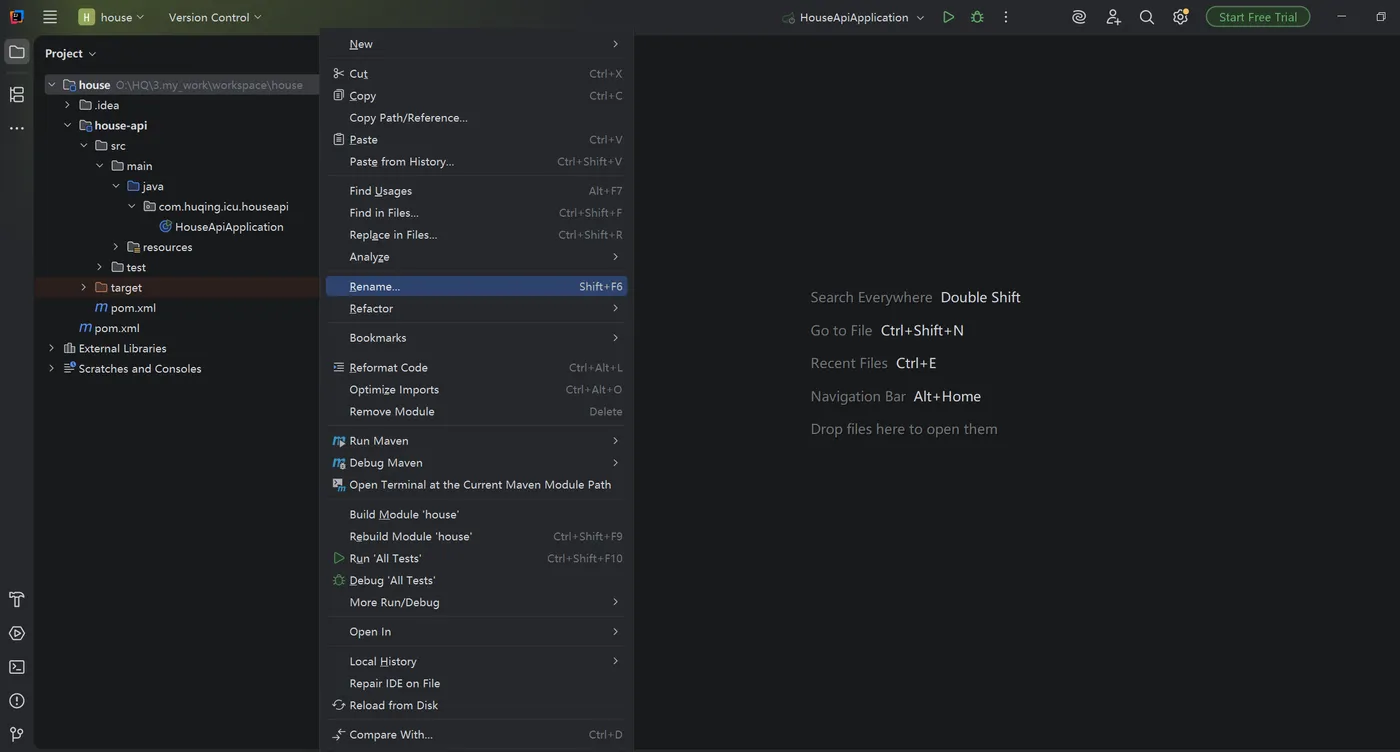Open the main hamburger menu
Screen dimensions: 1400x752
pos(50,17)
